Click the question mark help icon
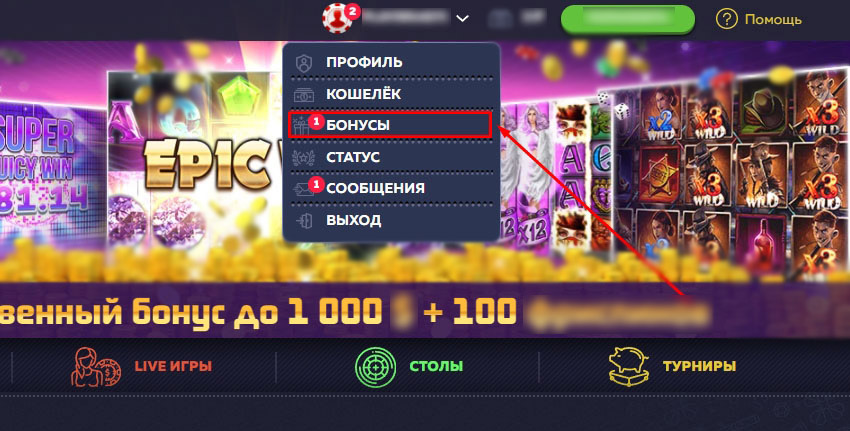850x431 pixels. [x=726, y=20]
